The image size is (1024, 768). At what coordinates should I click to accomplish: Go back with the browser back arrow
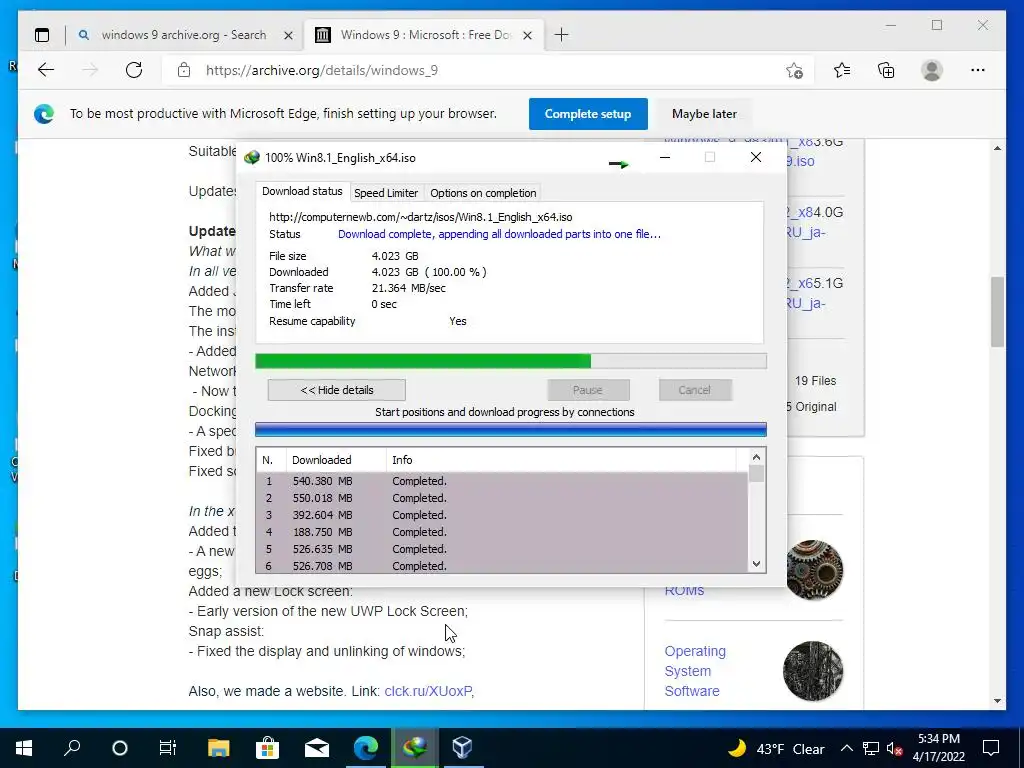click(x=46, y=70)
